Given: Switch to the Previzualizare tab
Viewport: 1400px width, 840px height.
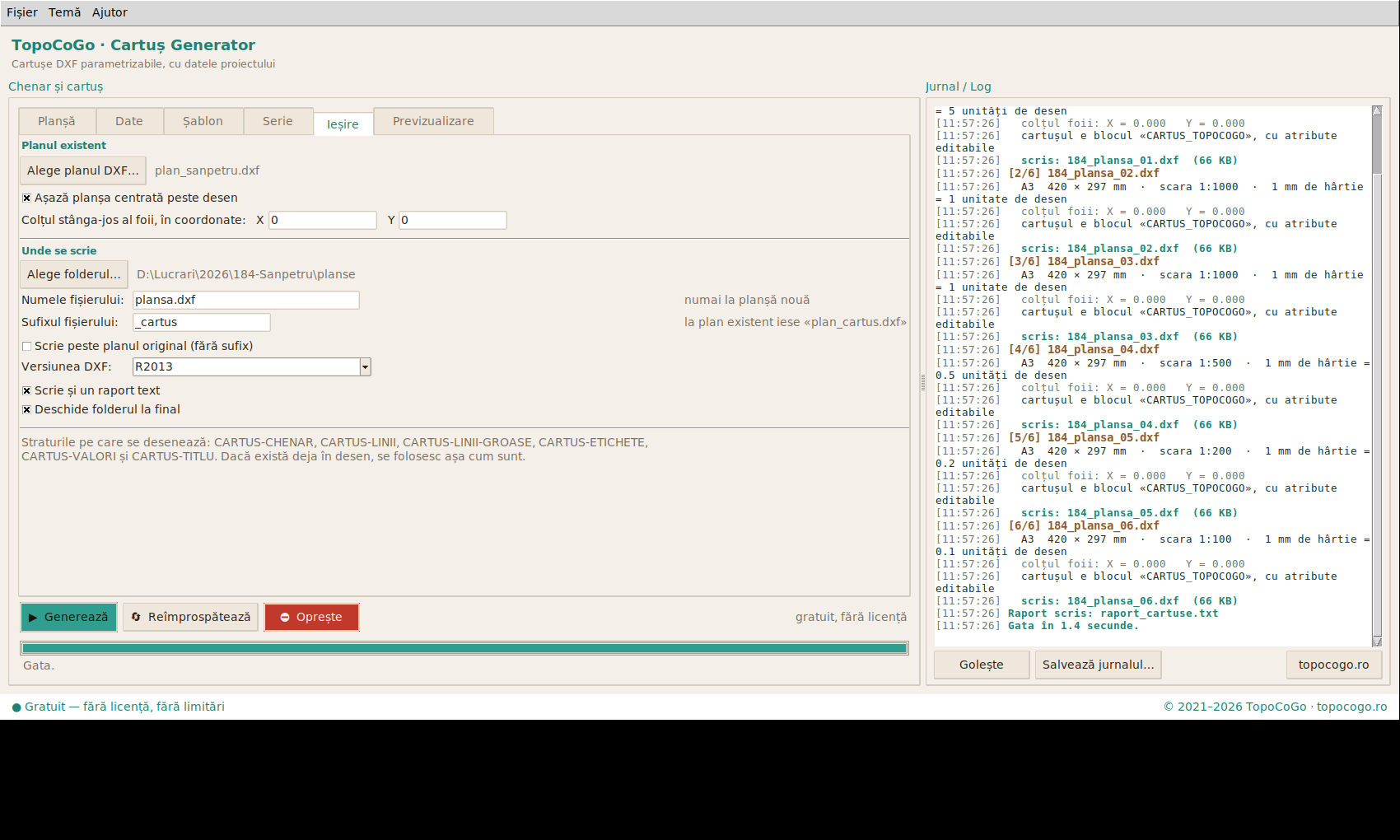Looking at the screenshot, I should coord(433,121).
